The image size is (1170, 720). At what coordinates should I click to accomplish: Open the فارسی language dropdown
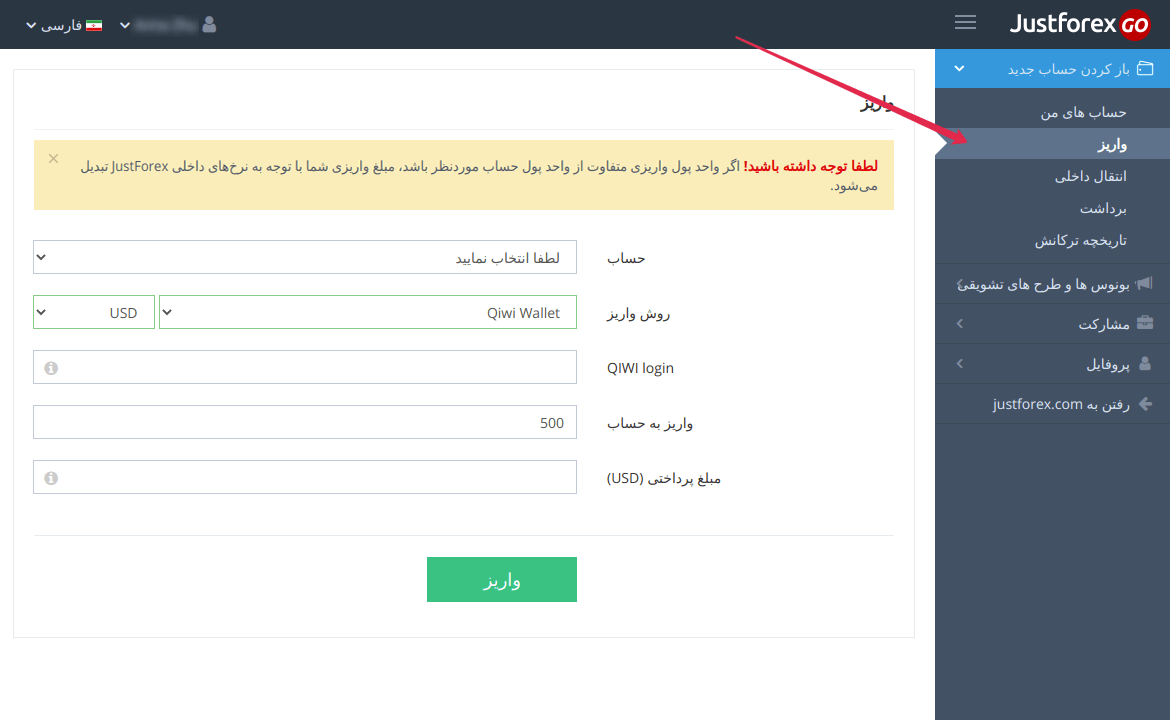coord(63,25)
